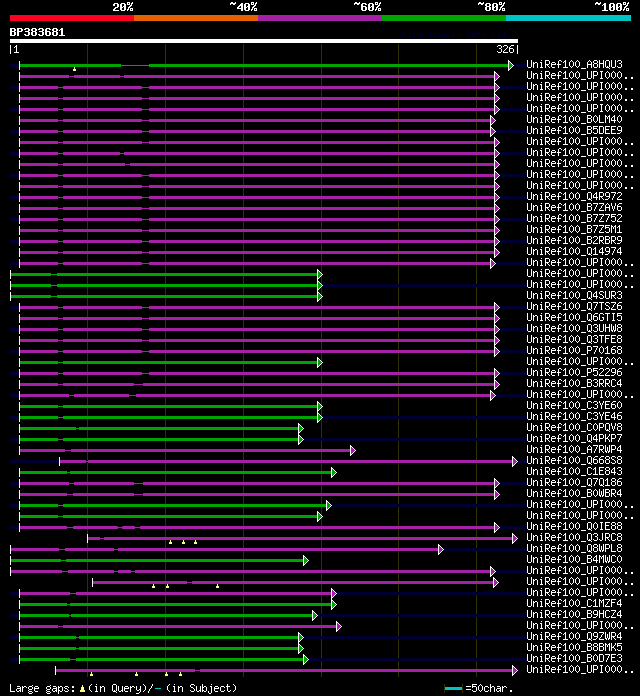Click the green alignment bar of UniRef100_Q4SUR3
Viewport: 640px width, 696px height.
coord(164,297)
